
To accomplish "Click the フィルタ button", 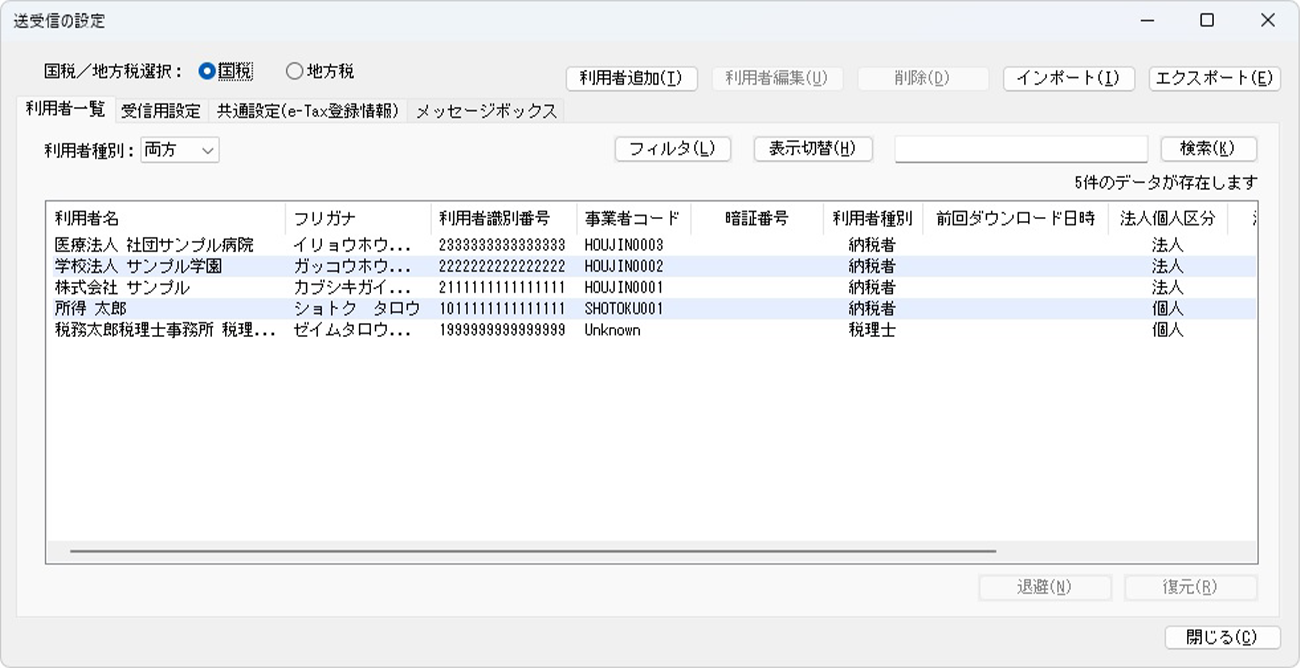I will click(x=672, y=149).
